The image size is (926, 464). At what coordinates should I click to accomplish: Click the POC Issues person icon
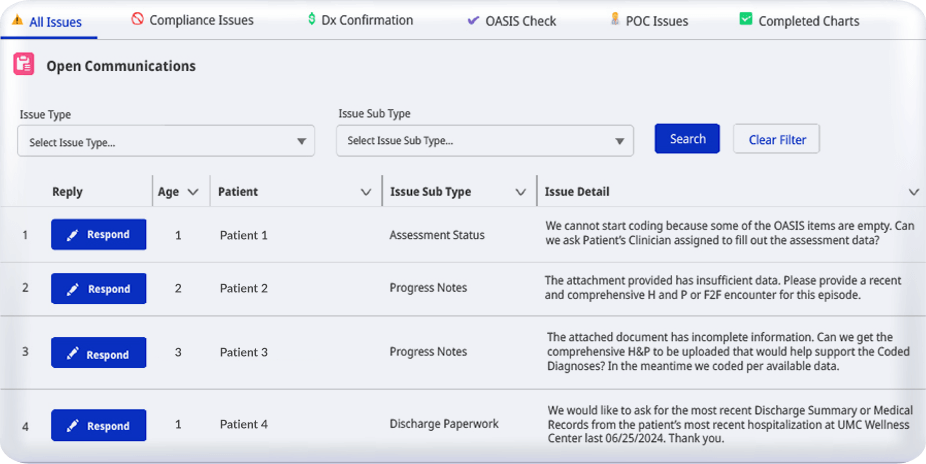coord(614,19)
